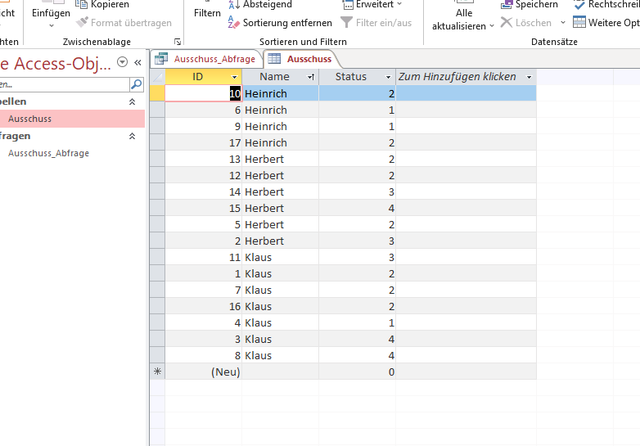Collapse navigation pane with double chevron
Screen dimensions: 640x446
click(138, 62)
